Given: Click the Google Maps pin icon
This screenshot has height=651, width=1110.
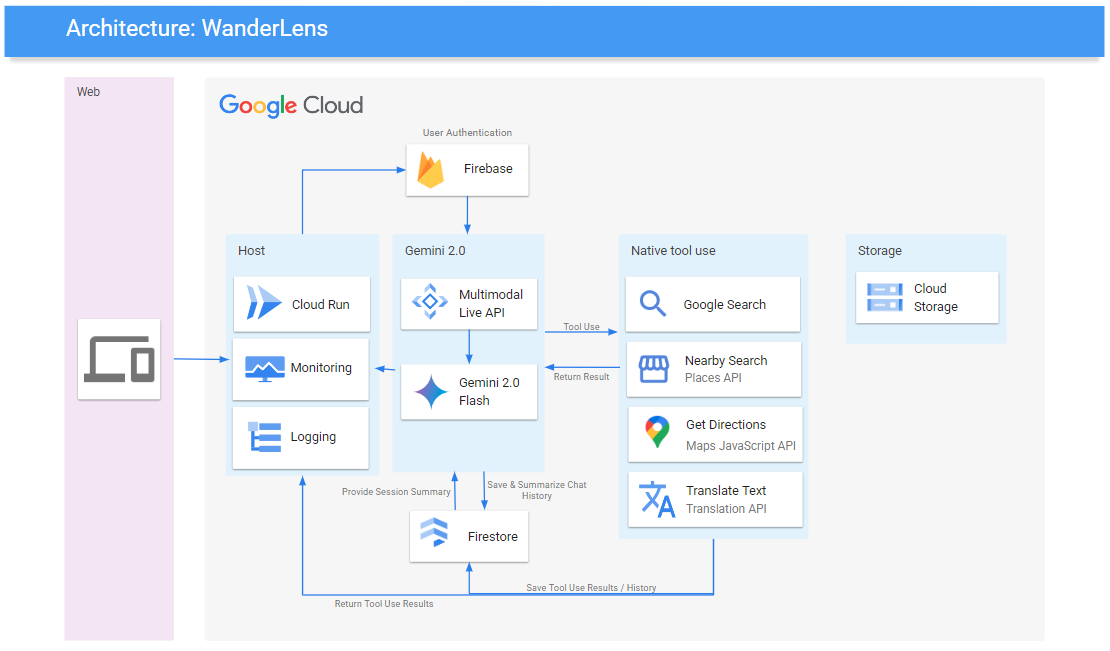Looking at the screenshot, I should coord(657,432).
